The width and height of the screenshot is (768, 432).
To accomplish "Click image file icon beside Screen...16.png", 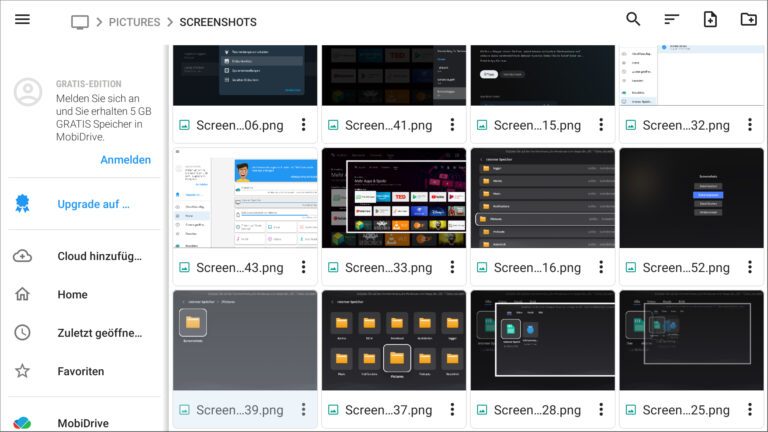I will (482, 267).
